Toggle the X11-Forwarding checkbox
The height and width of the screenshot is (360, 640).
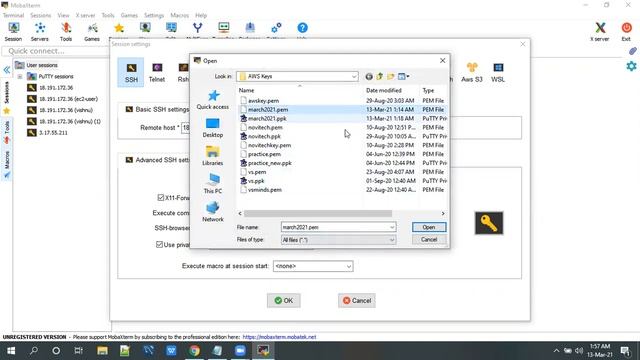pyautogui.click(x=160, y=198)
